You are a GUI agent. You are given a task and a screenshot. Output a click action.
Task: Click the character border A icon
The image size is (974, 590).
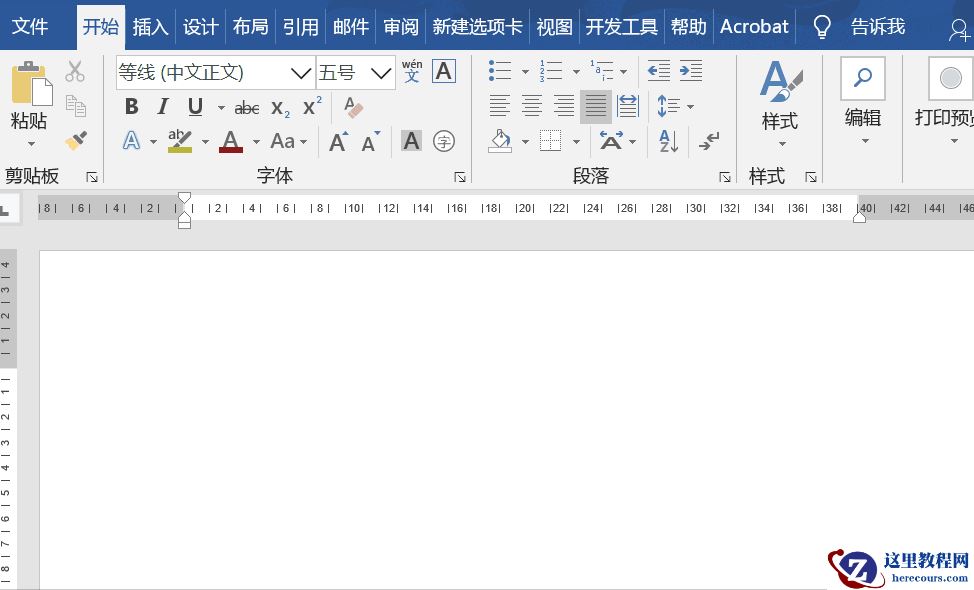click(444, 71)
